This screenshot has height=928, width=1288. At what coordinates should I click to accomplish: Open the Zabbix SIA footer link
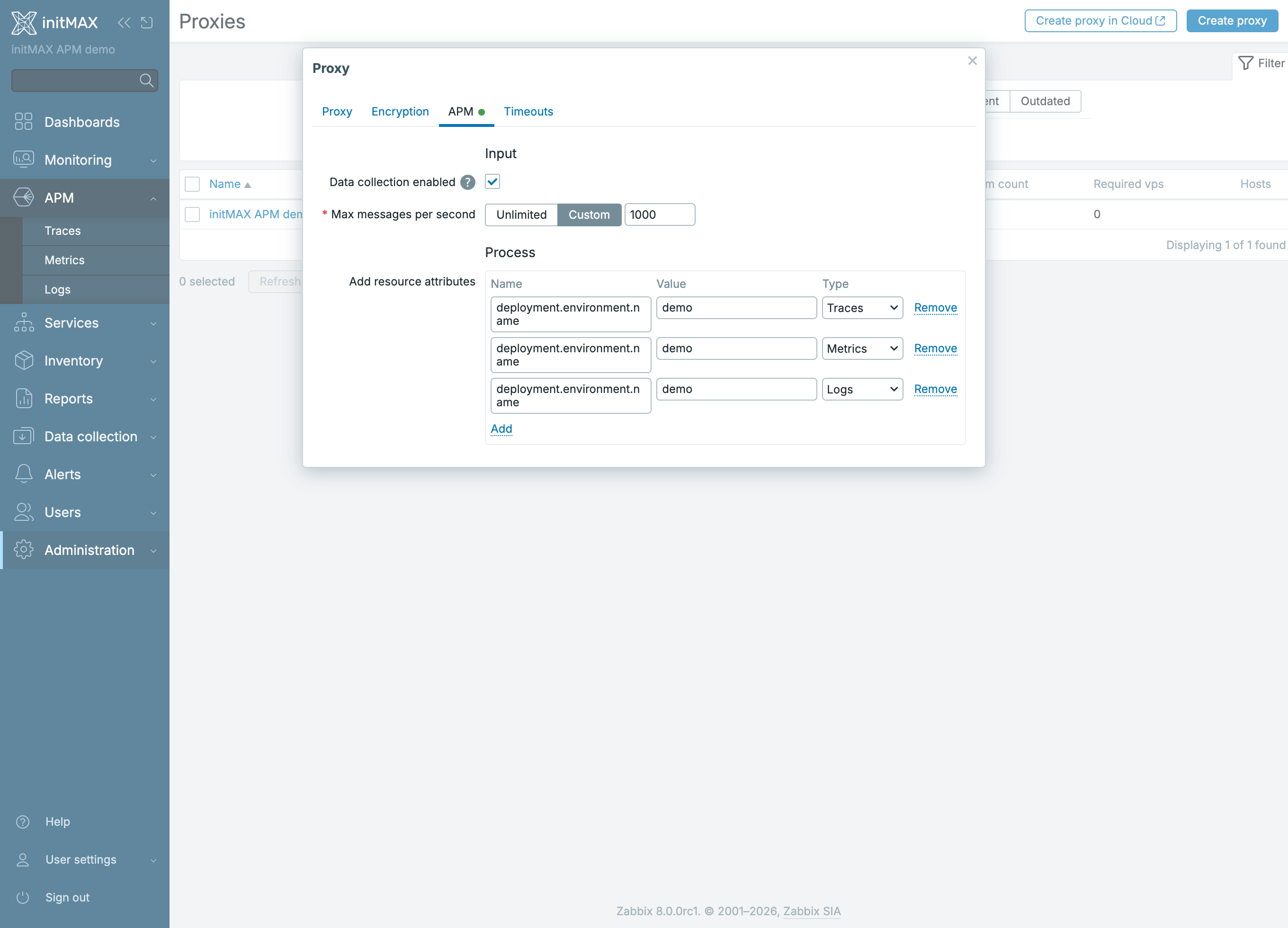pos(812,911)
